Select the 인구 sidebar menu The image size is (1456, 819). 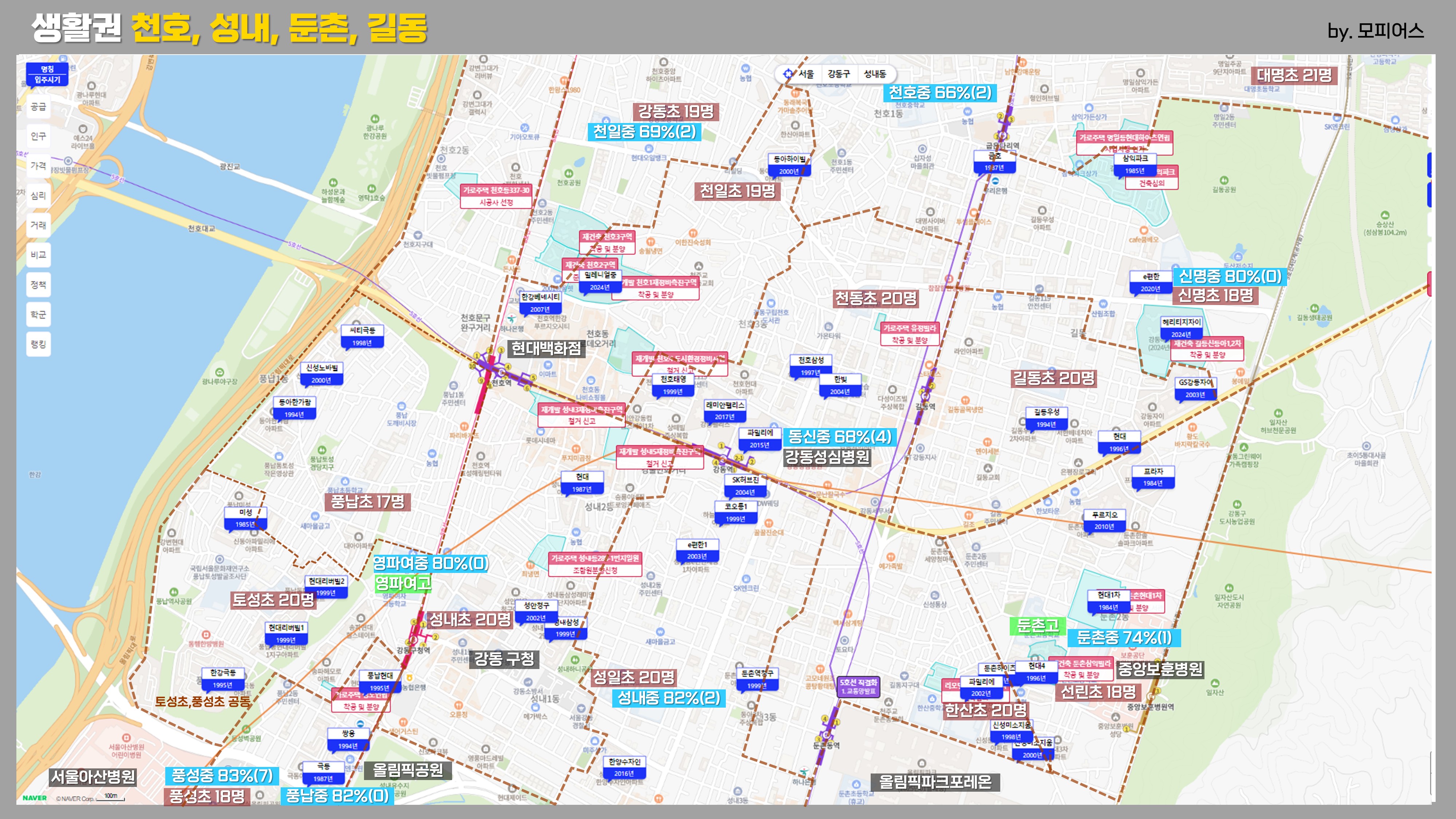(x=39, y=136)
